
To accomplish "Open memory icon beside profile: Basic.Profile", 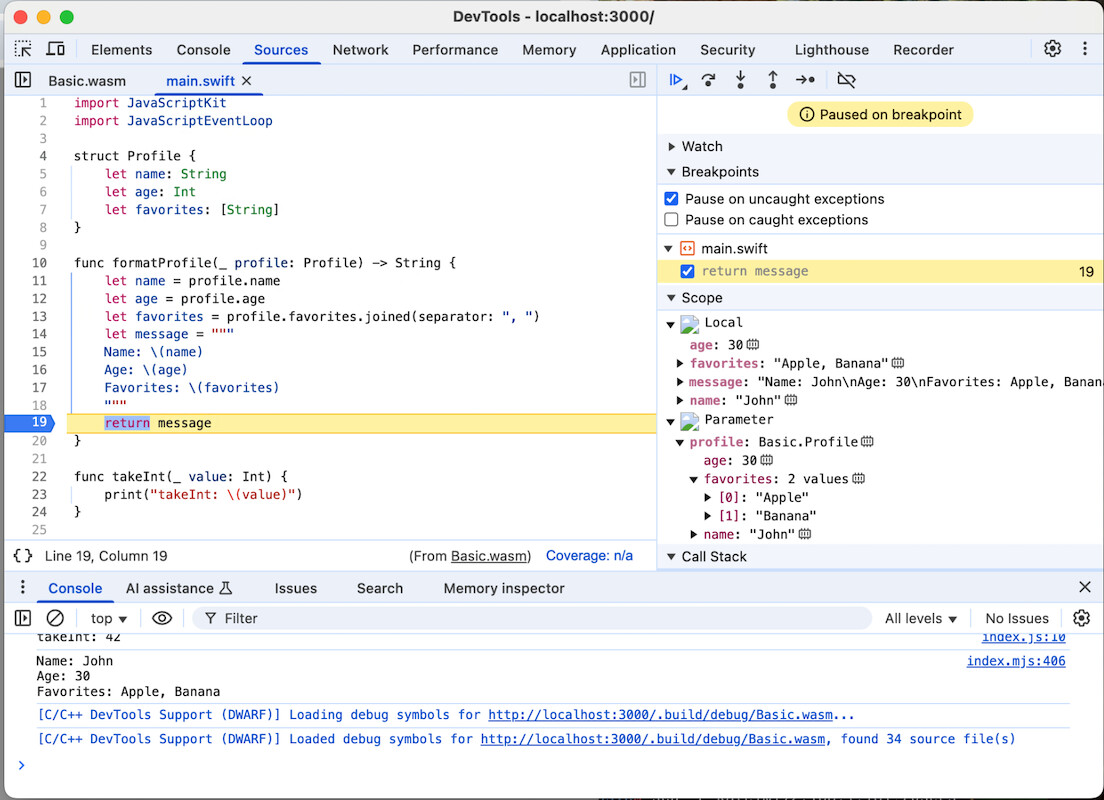I will (x=867, y=442).
